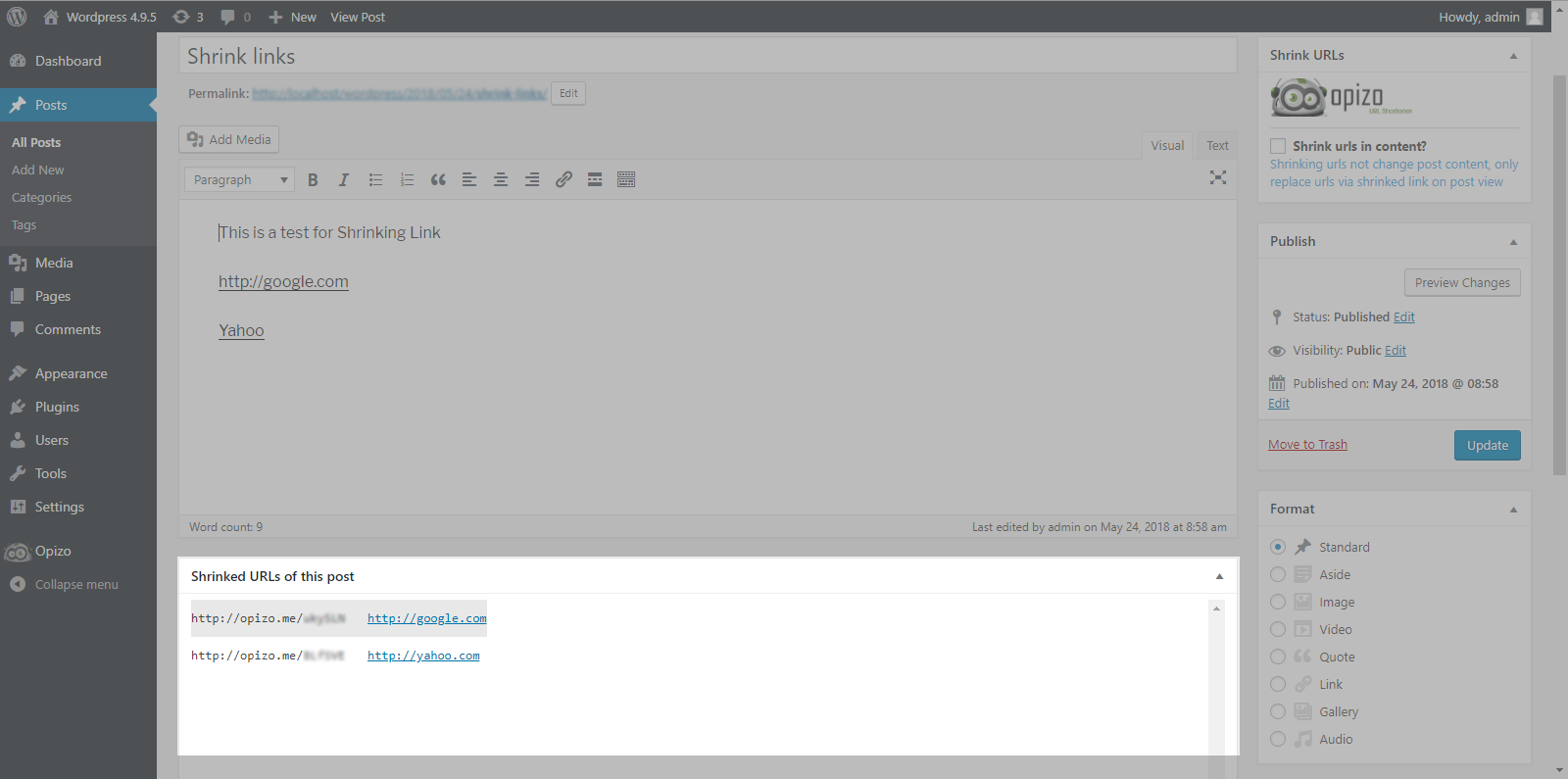The height and width of the screenshot is (779, 1568).
Task: Open Paragraph format dropdown
Action: coord(240,179)
